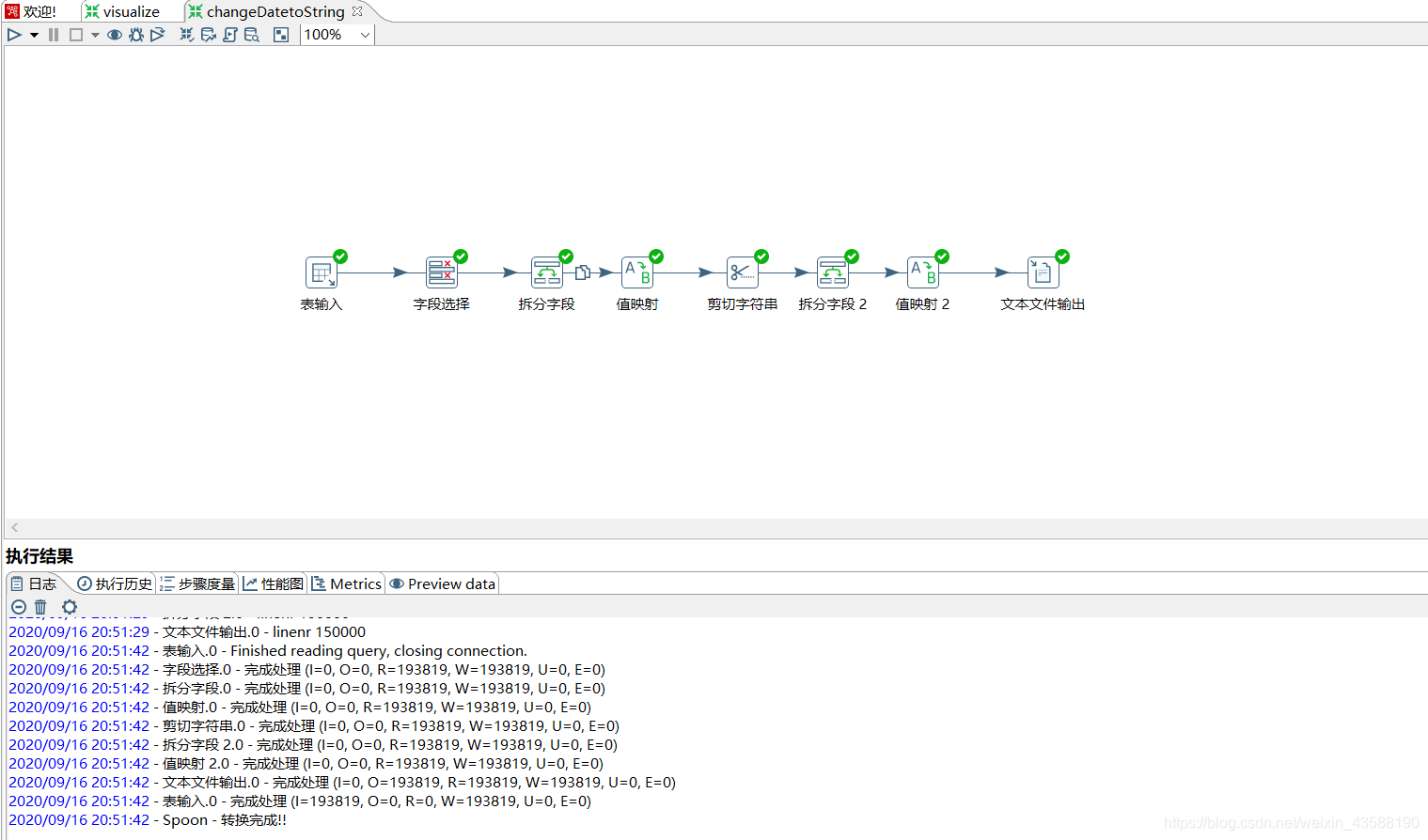
Task: Open the 步骤度量 tab
Action: (x=197, y=583)
